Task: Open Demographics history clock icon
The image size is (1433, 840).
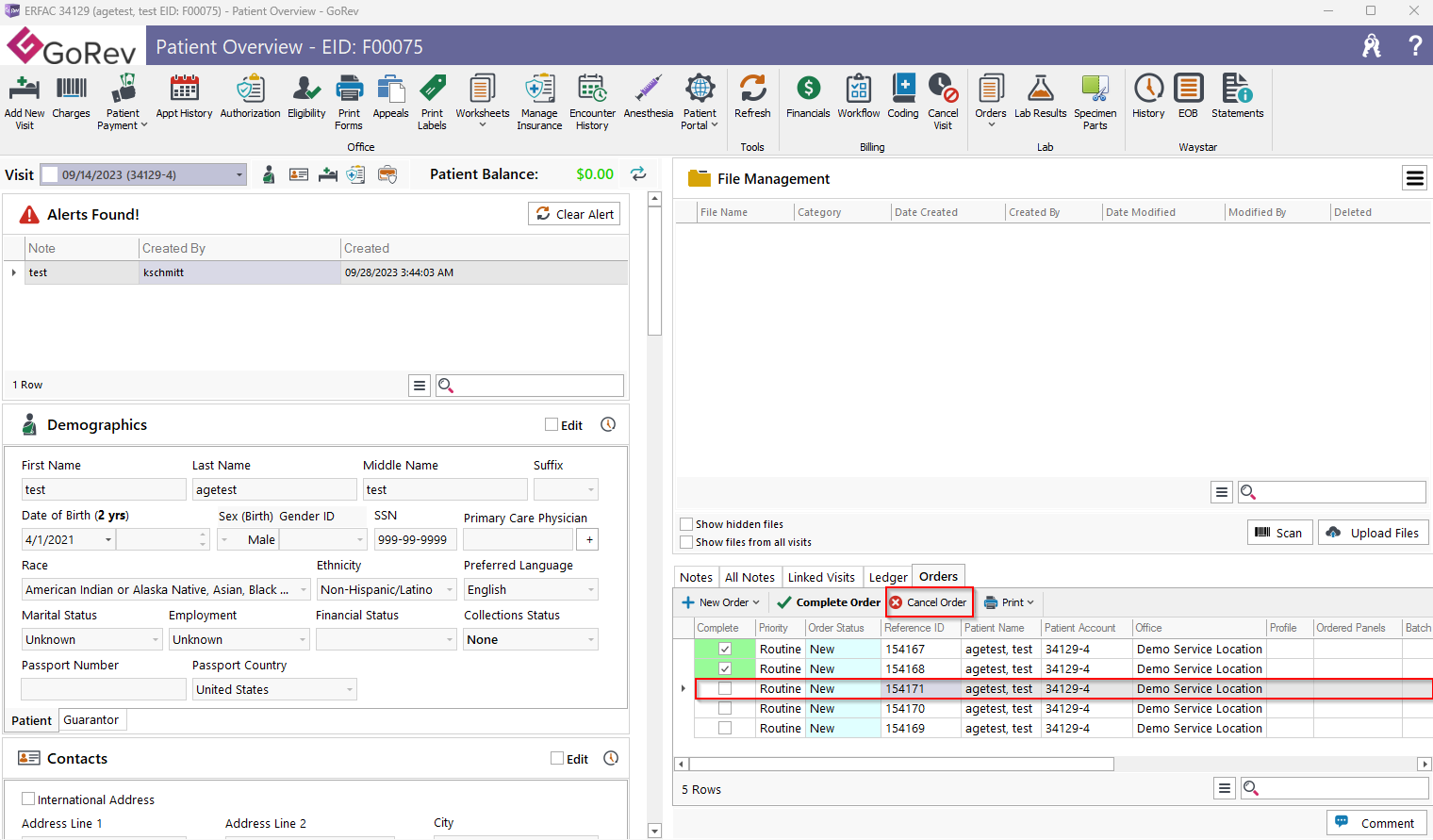Action: [608, 424]
